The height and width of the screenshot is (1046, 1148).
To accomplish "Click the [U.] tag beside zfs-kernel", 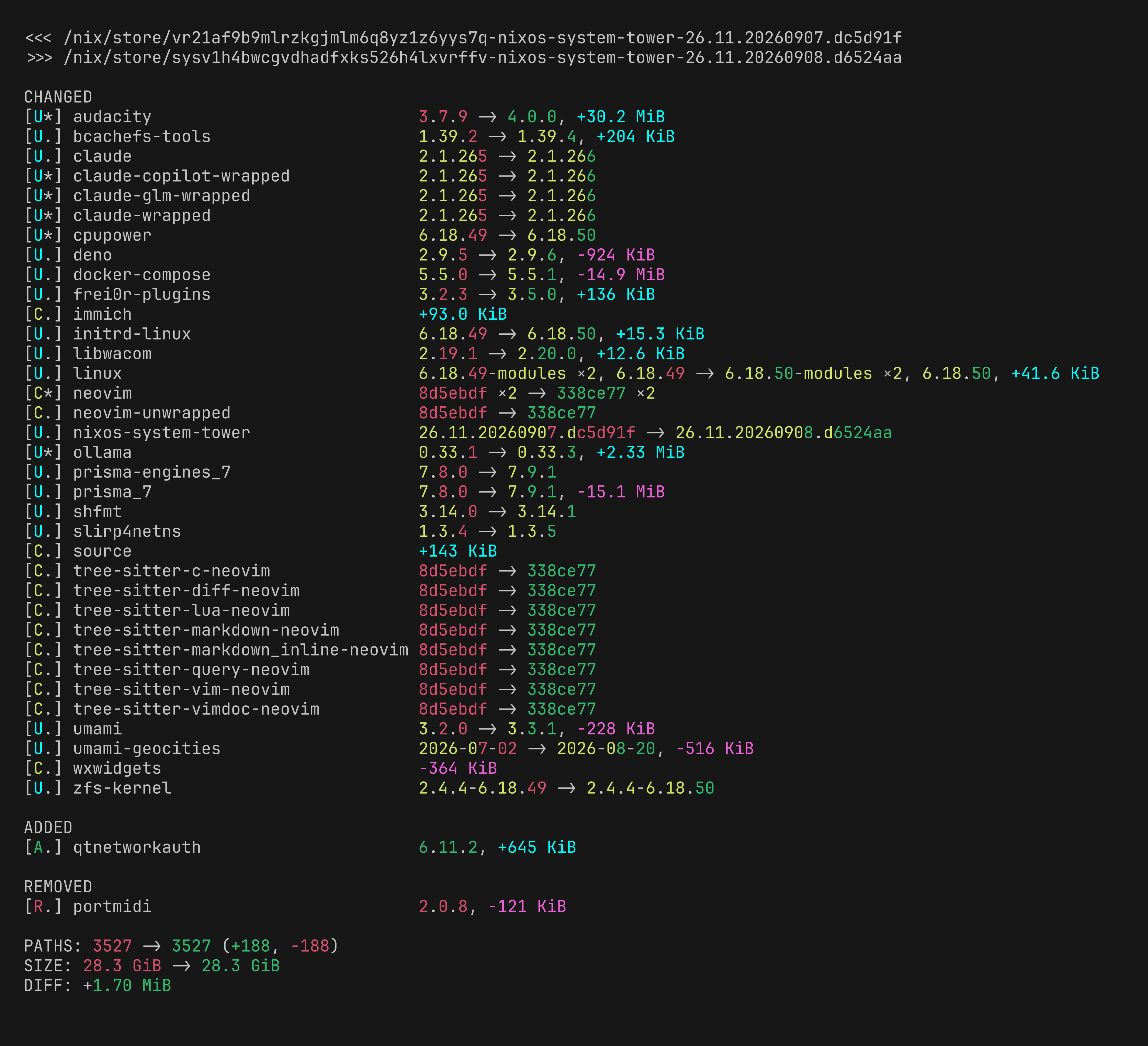I will pos(43,788).
